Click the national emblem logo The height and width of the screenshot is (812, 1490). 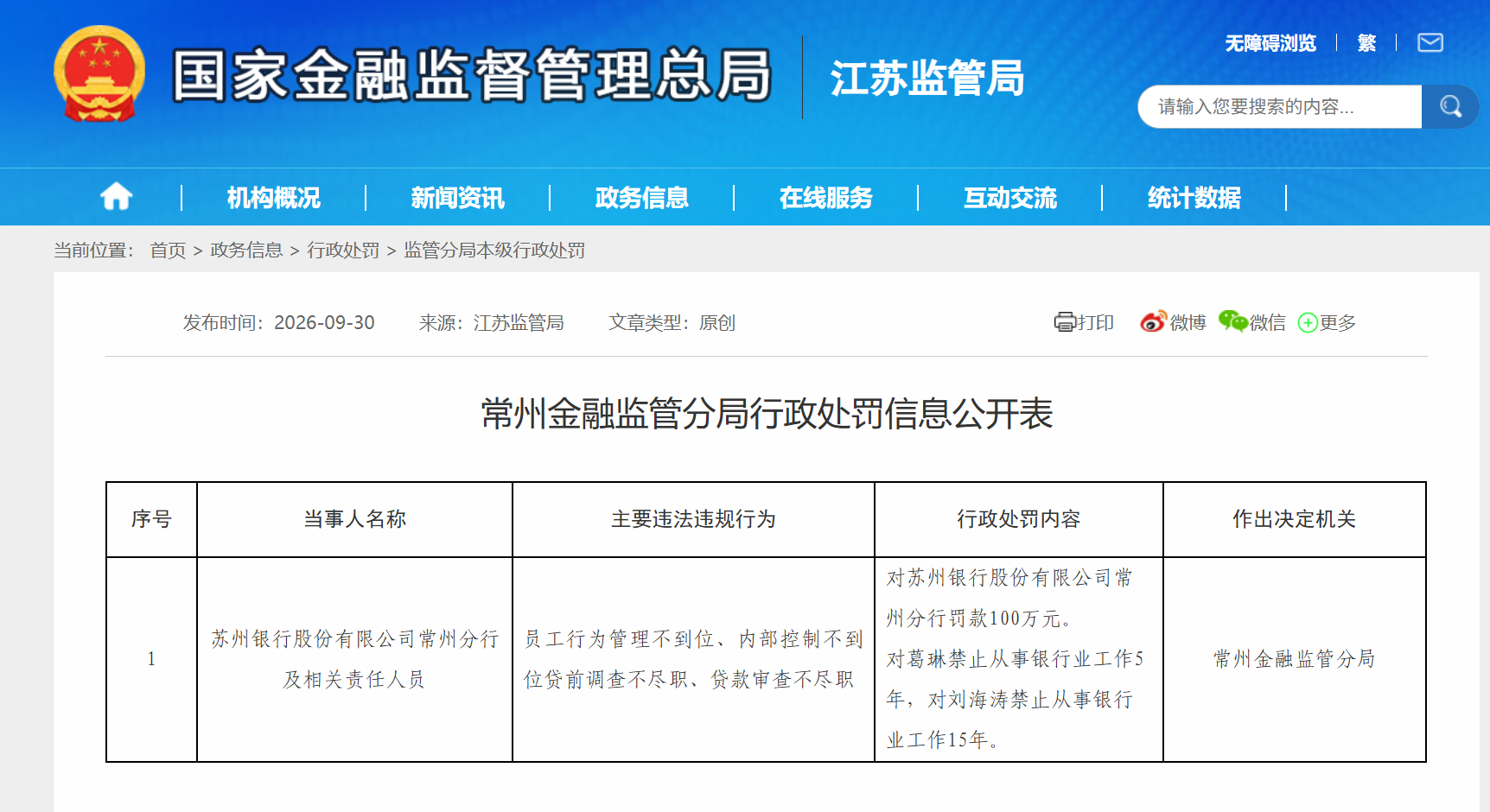pyautogui.click(x=99, y=74)
